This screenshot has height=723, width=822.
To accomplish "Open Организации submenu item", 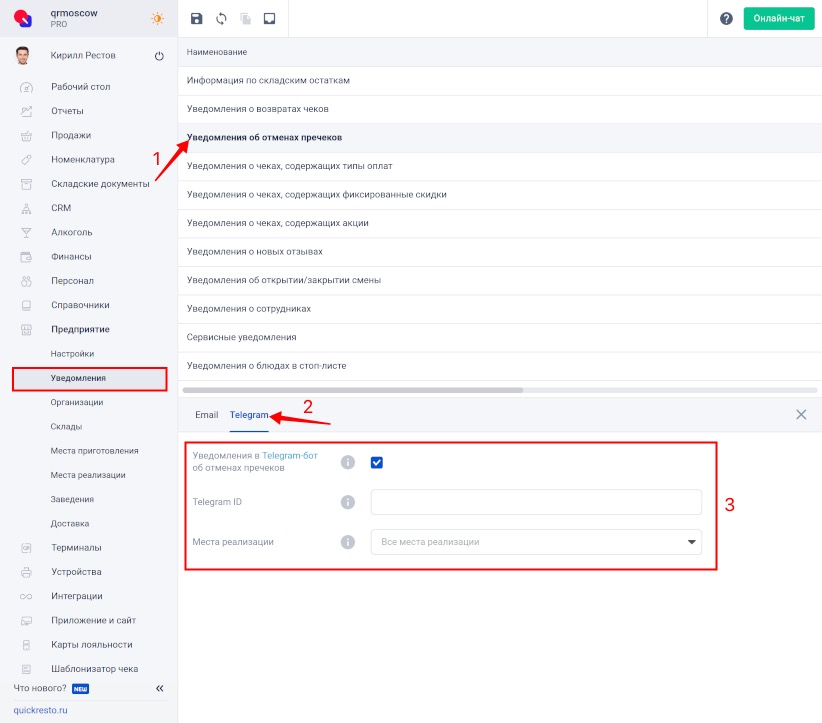I will click(77, 402).
